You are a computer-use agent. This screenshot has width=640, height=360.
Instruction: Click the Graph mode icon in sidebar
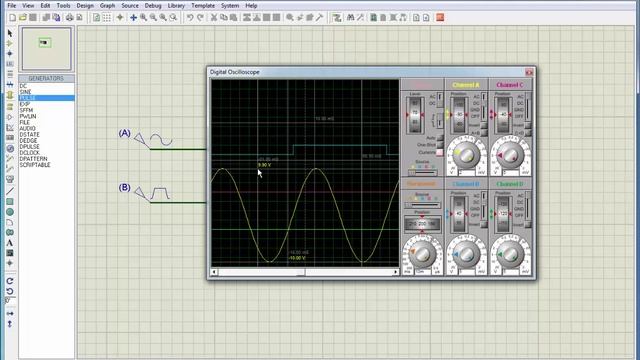[10, 128]
